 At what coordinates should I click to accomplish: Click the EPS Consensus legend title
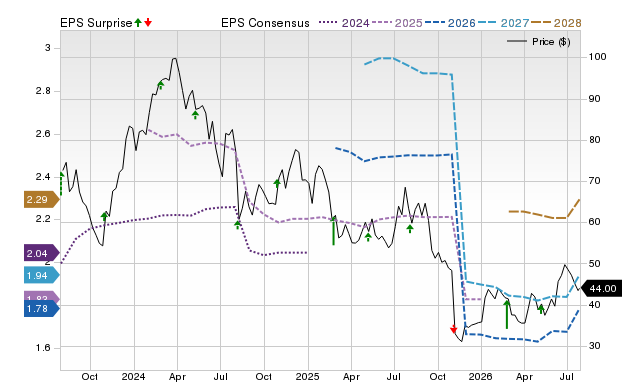pos(265,23)
